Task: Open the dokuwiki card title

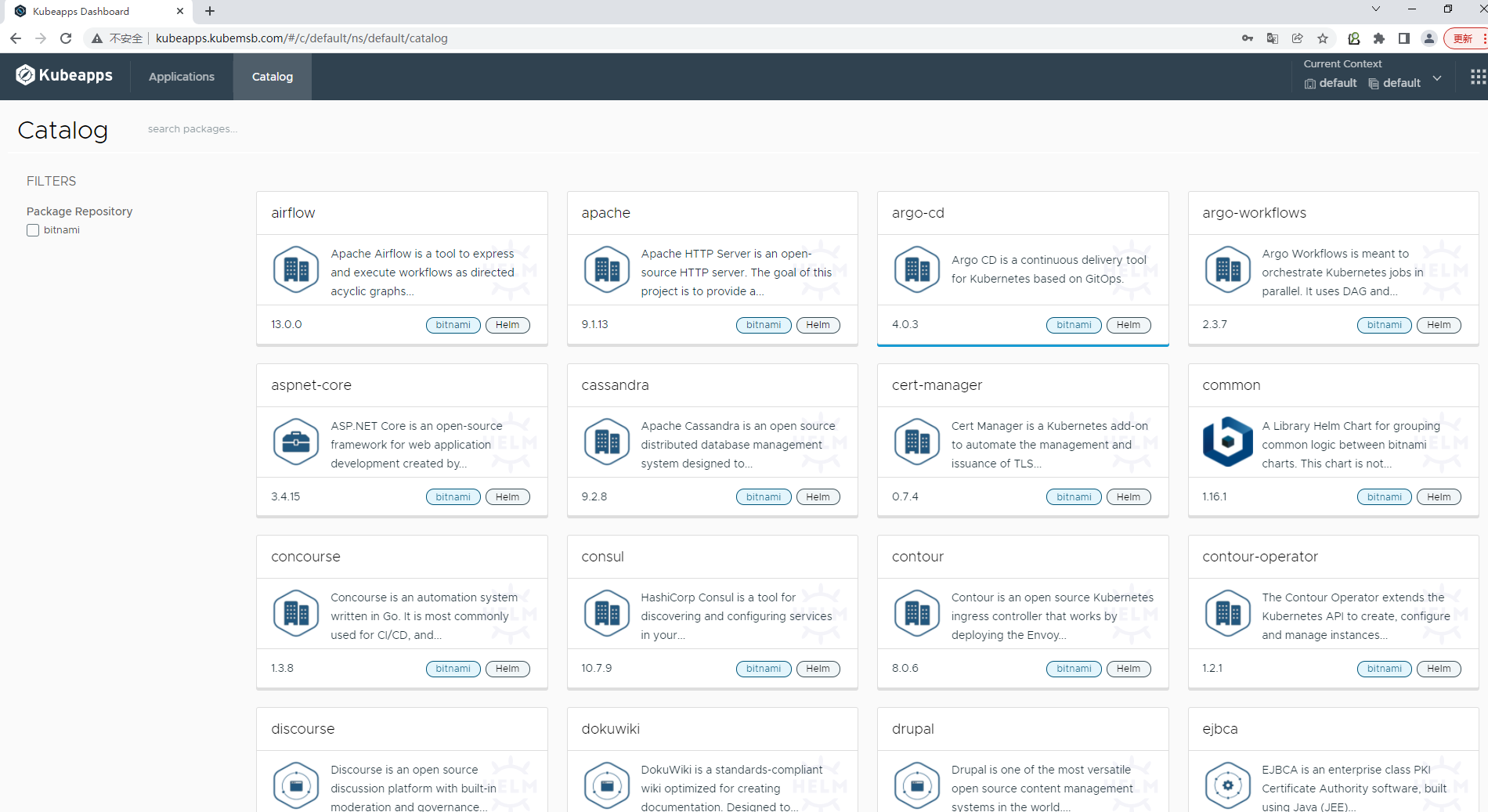Action: point(610,729)
